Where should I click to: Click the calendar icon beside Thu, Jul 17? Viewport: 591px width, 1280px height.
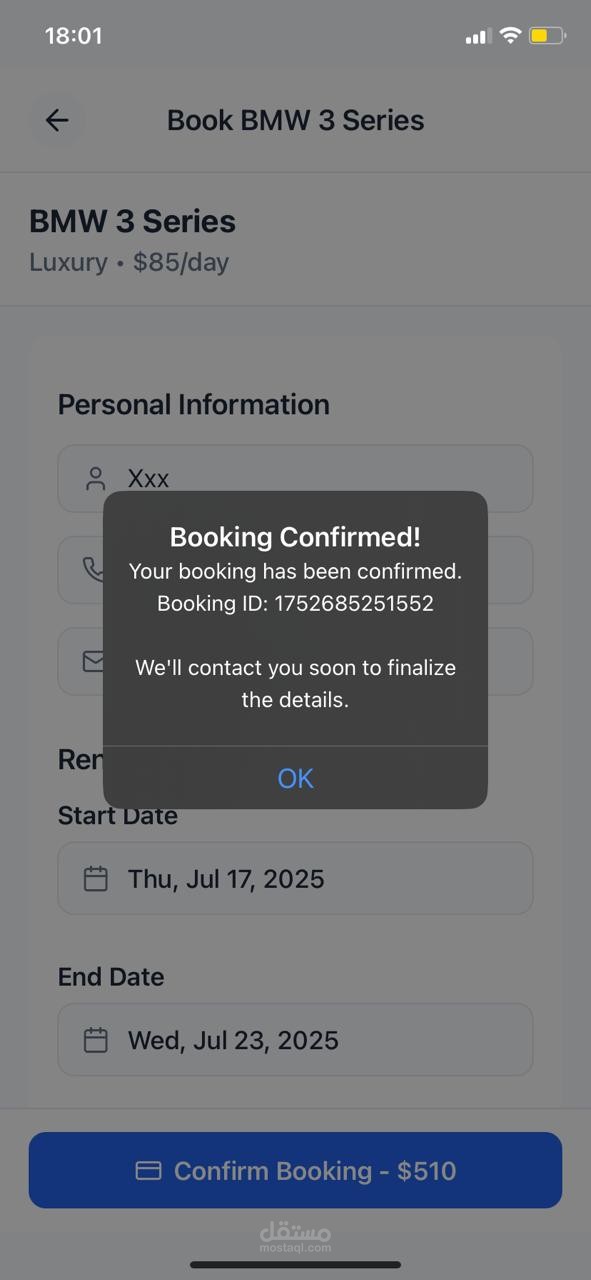click(x=95, y=879)
